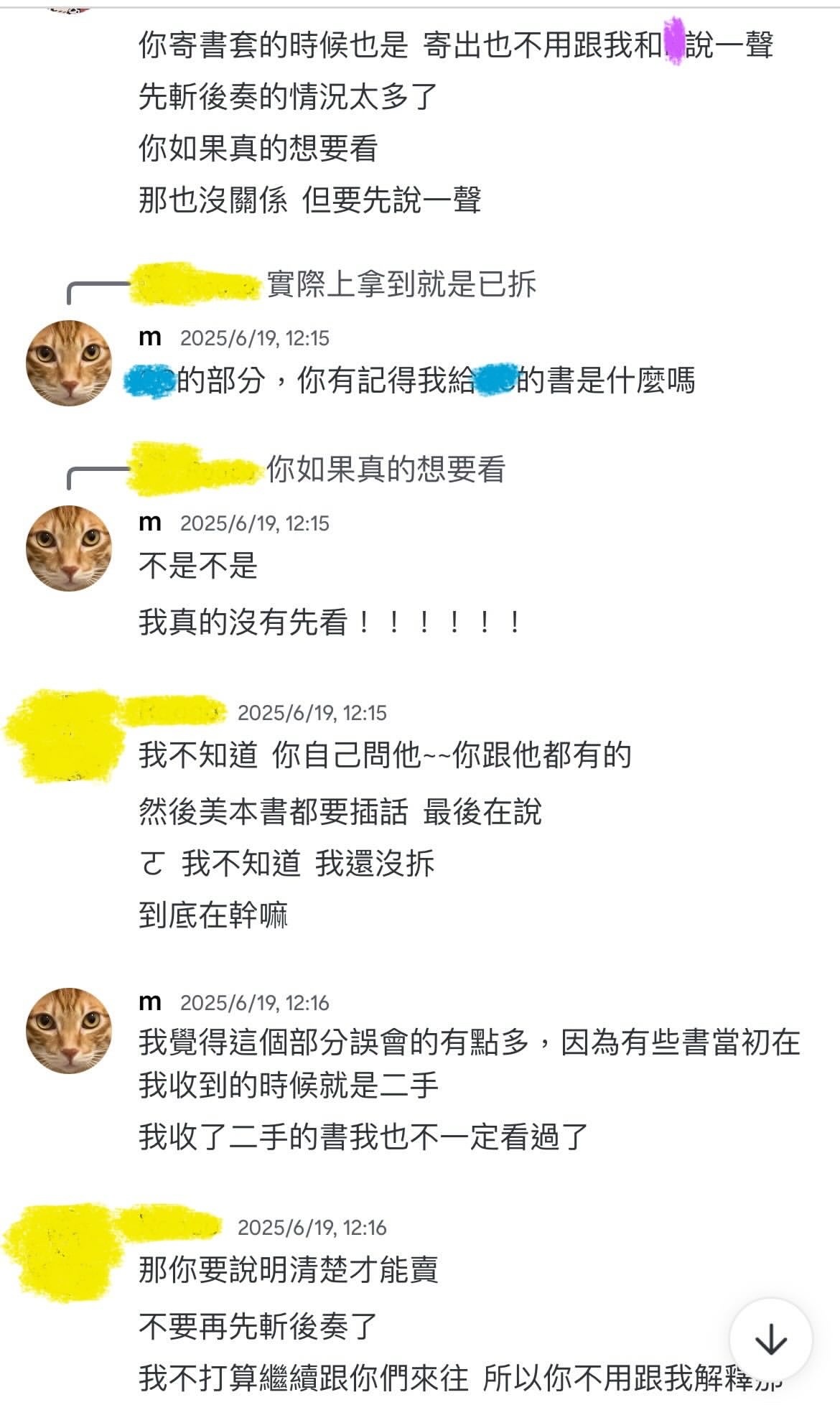Image resolution: width=840 pixels, height=1405 pixels.
Task: Select message '我收了二手的書我也不一定看過了'
Action: 363,1136
